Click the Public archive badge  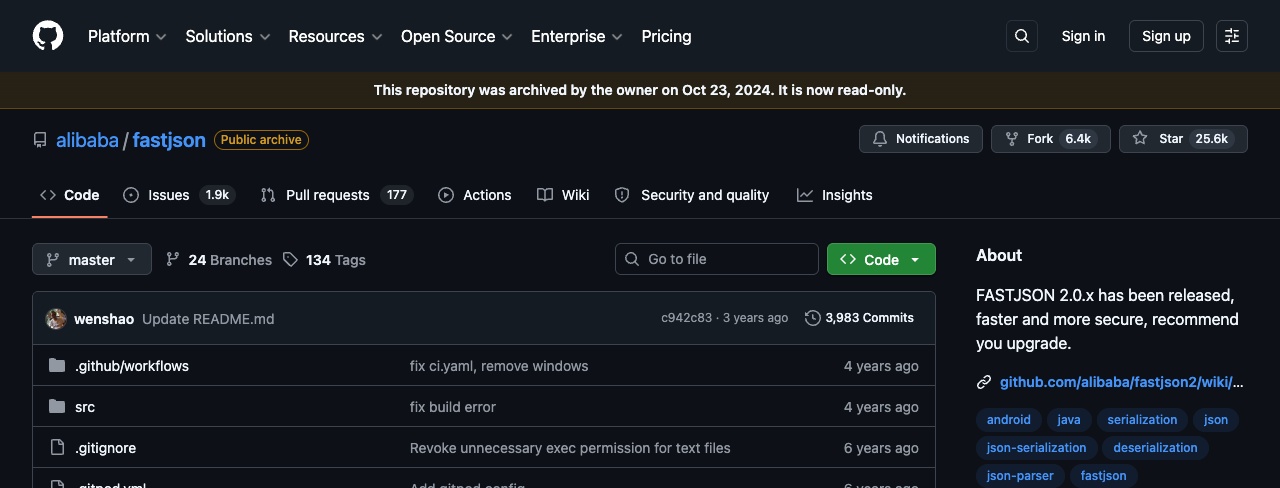pyautogui.click(x=261, y=140)
